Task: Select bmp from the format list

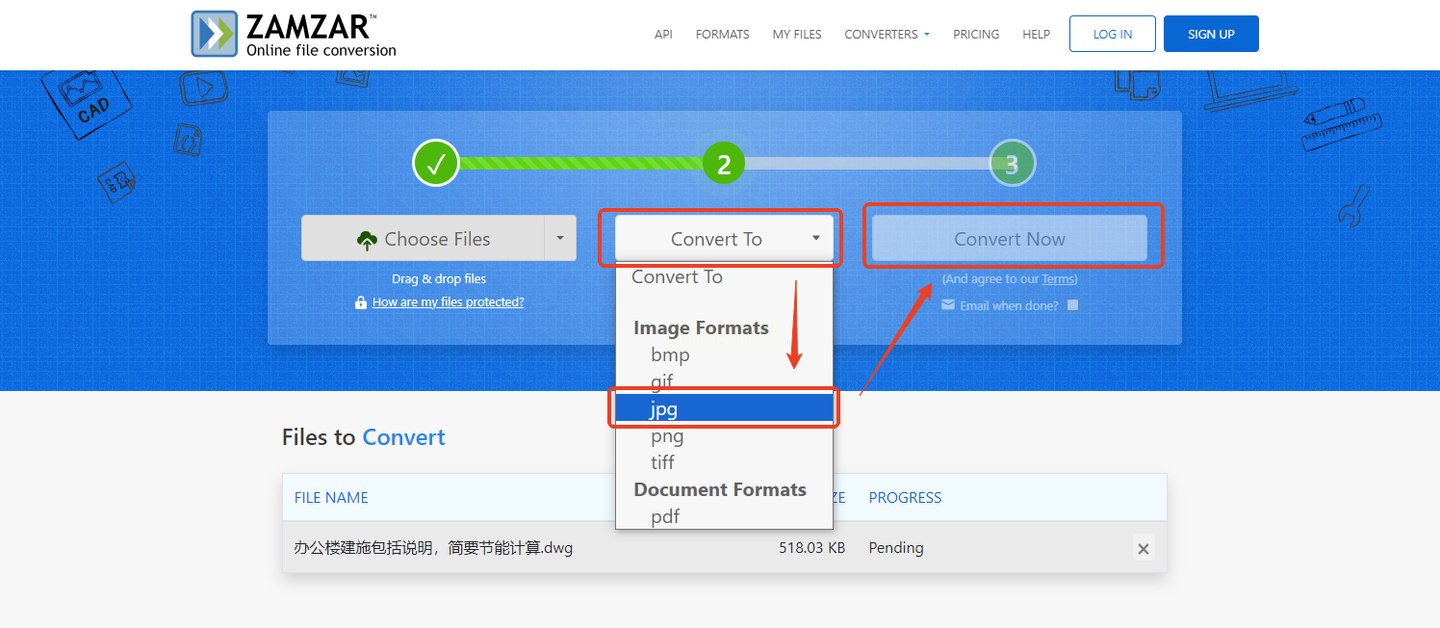Action: (724, 355)
